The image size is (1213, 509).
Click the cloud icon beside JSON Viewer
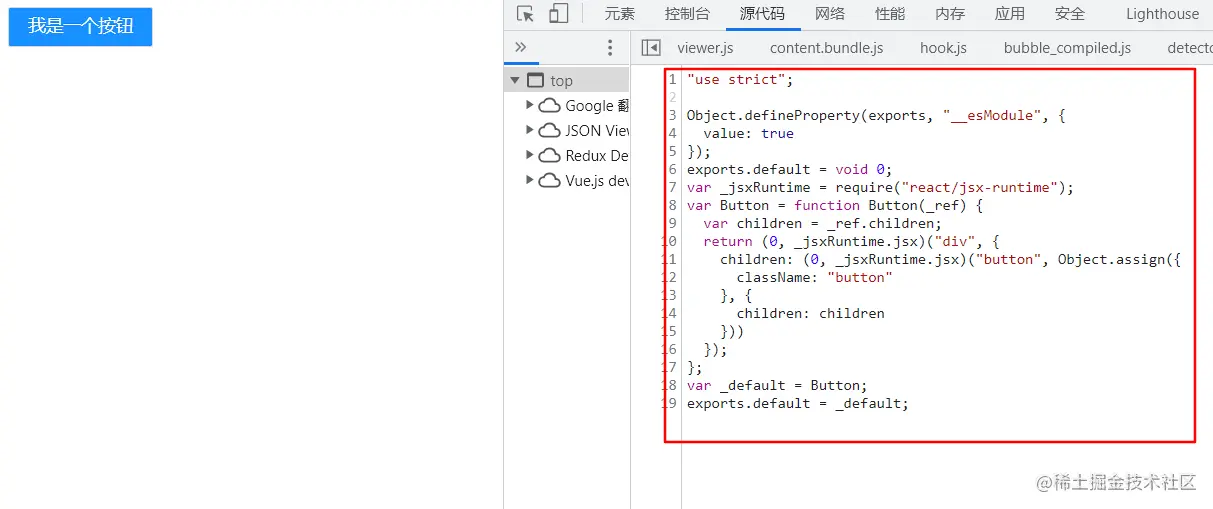click(x=549, y=131)
